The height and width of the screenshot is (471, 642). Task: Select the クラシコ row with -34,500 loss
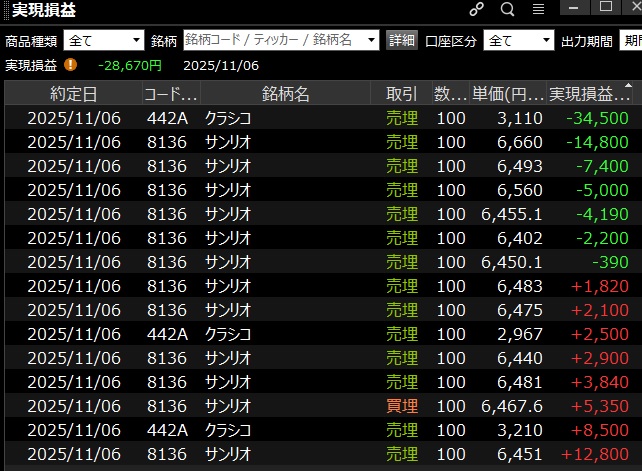(320, 118)
